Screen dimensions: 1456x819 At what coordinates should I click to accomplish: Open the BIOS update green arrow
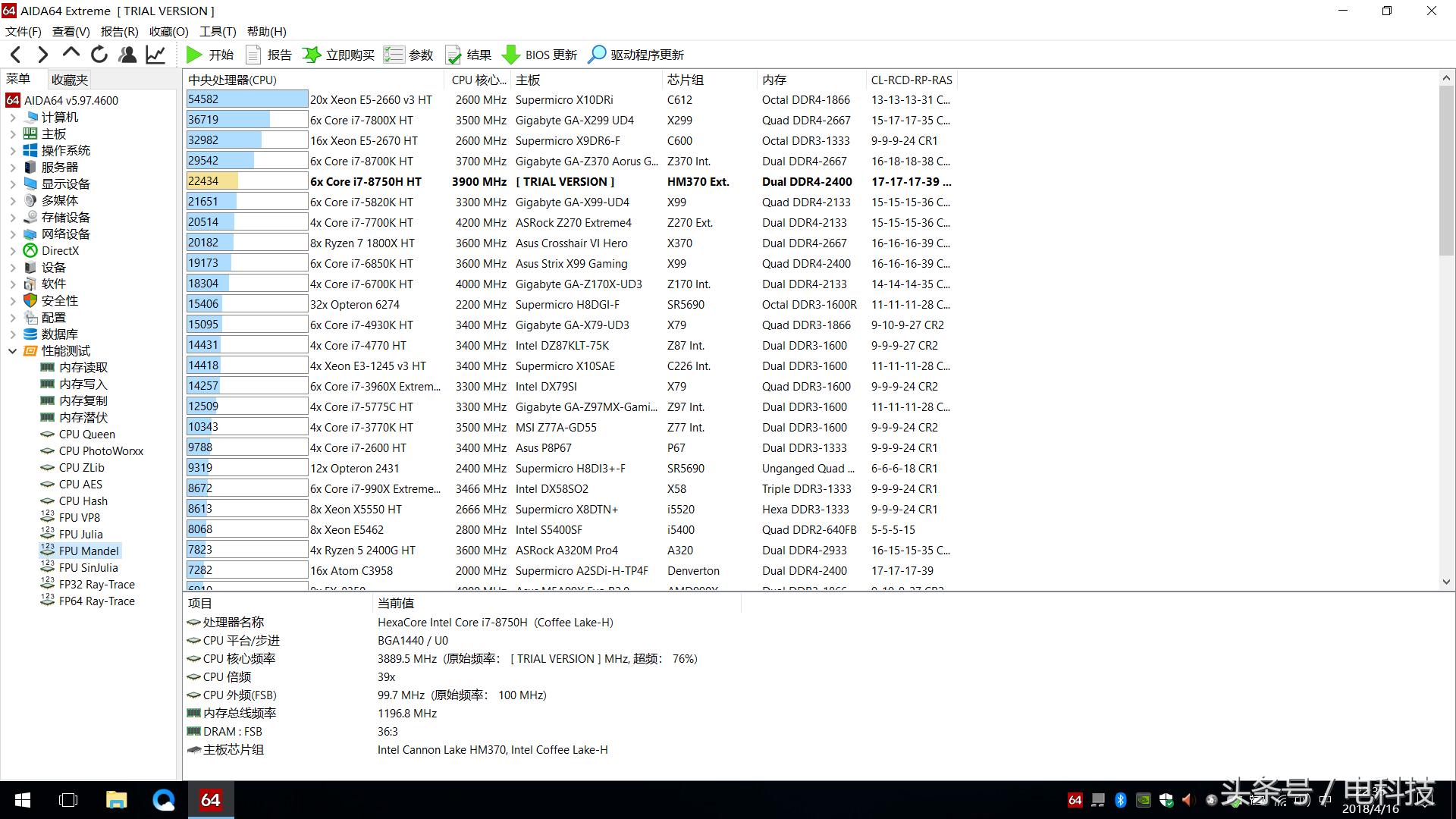point(512,55)
